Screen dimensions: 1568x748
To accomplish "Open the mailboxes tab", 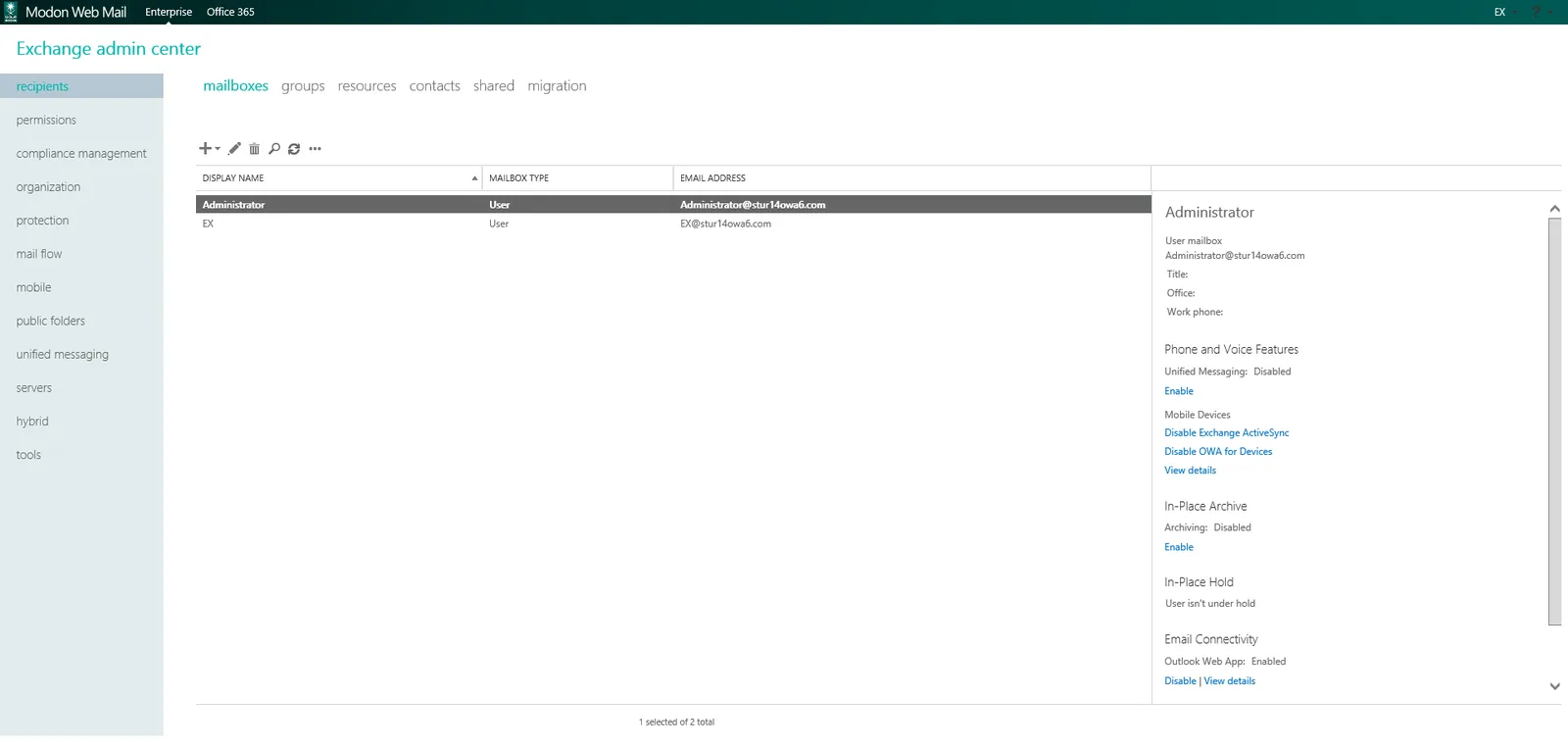I will (235, 86).
